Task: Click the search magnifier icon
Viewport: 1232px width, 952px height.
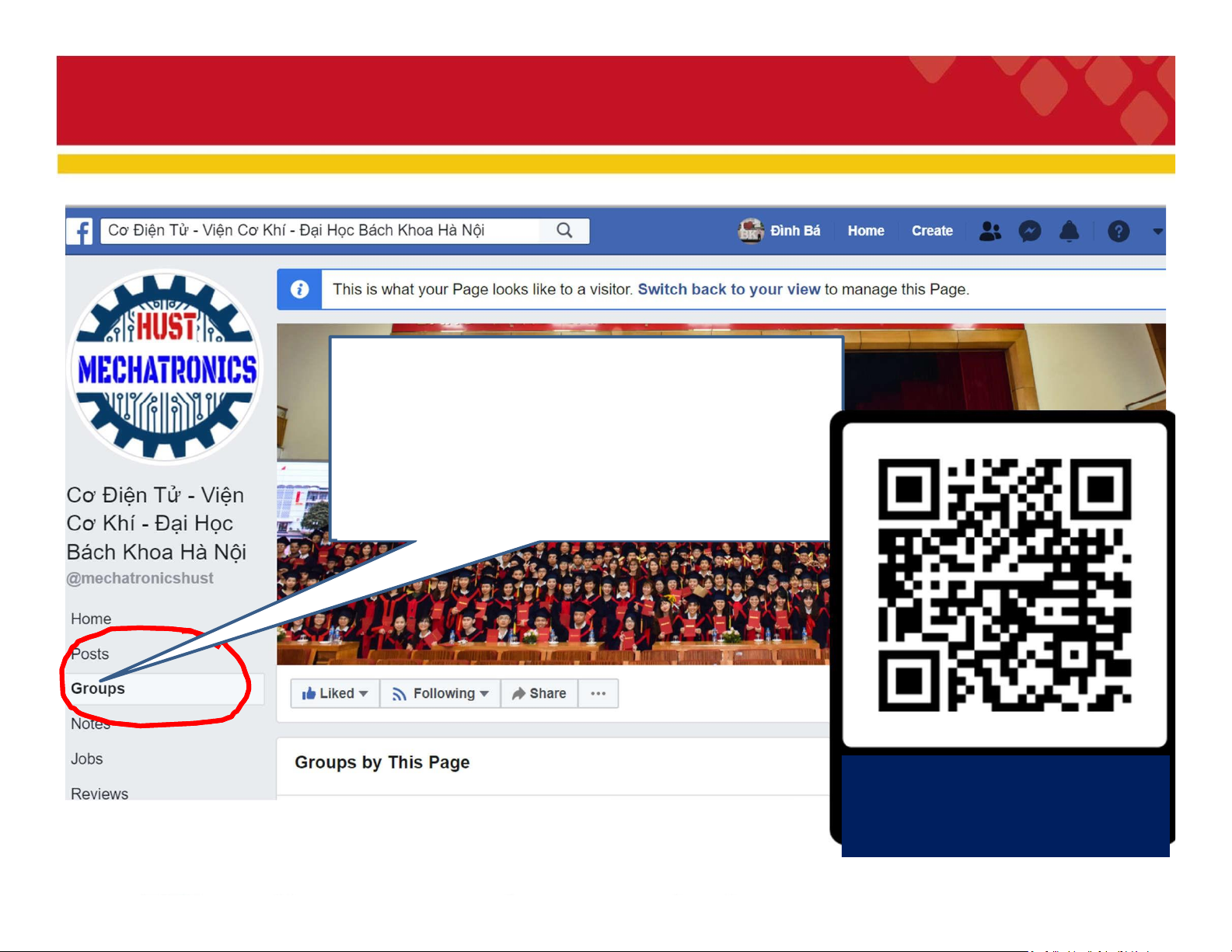Action: click(564, 231)
